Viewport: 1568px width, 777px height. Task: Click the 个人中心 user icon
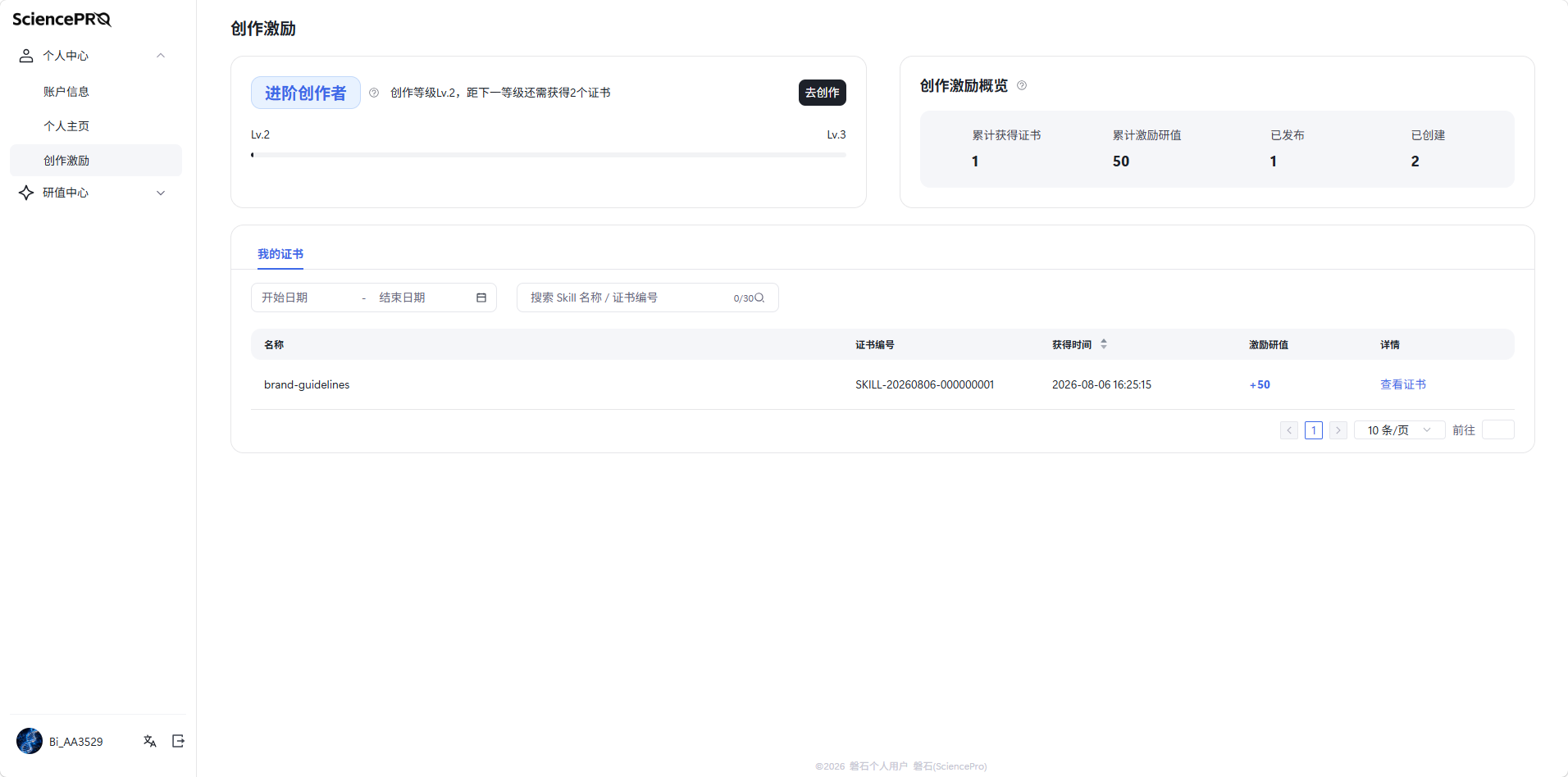tap(26, 56)
